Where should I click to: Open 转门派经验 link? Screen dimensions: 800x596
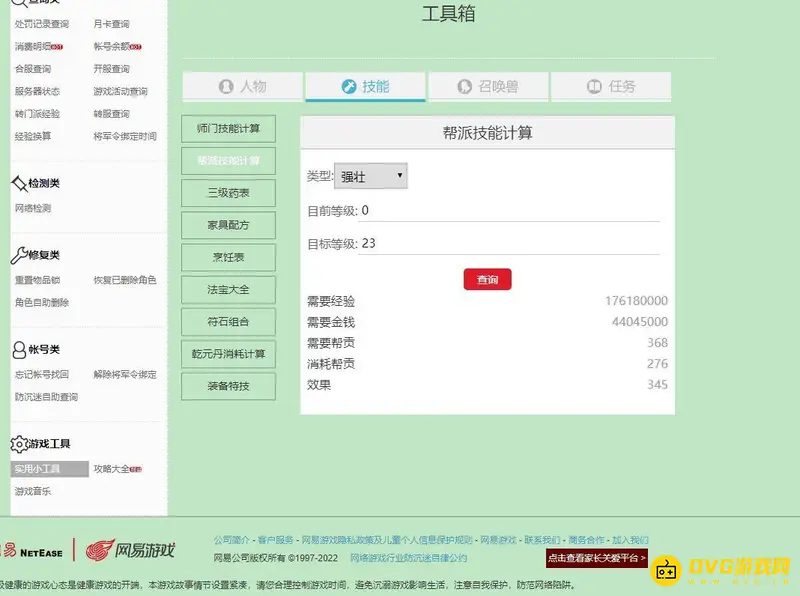pyautogui.click(x=37, y=114)
